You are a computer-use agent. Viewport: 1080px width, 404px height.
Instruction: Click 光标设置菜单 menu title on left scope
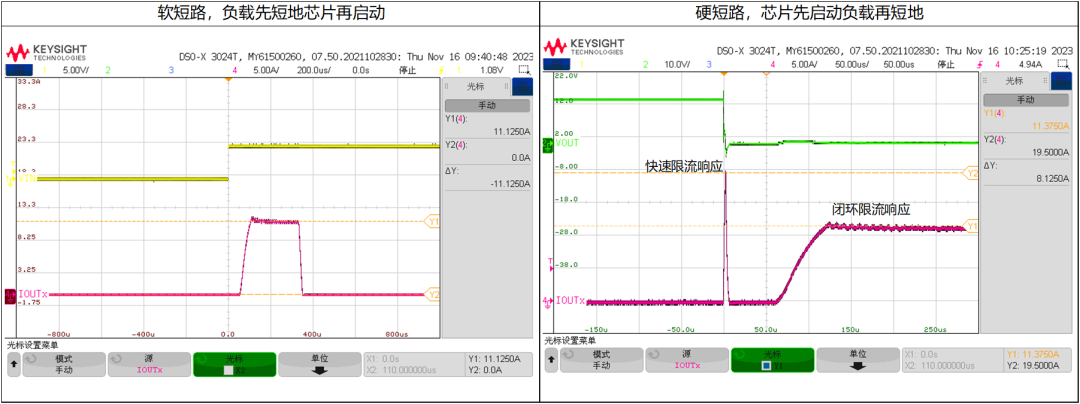30,345
